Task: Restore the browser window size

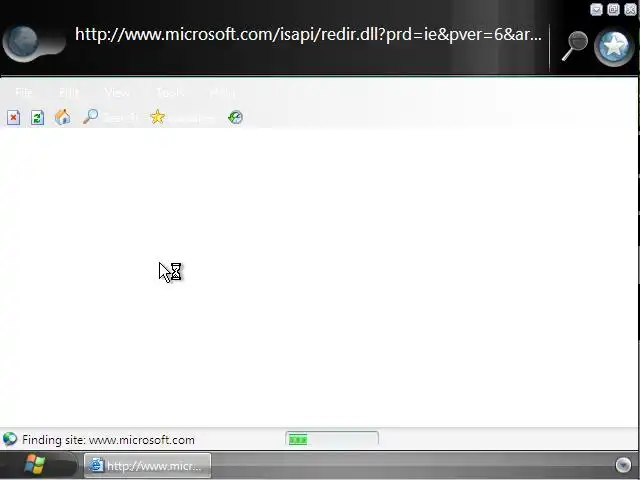Action: coord(613,9)
